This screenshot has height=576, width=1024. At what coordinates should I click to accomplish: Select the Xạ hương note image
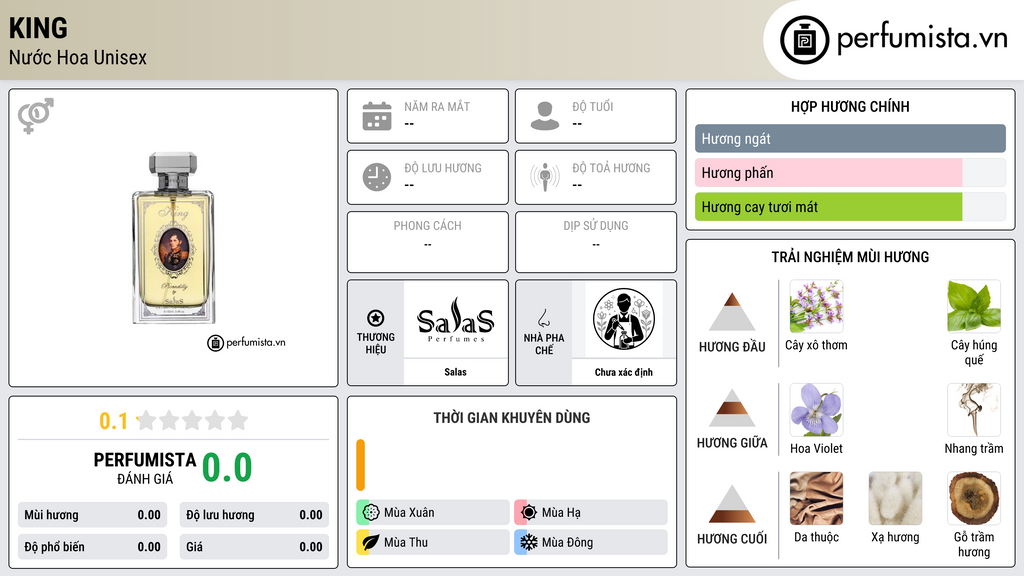895,498
